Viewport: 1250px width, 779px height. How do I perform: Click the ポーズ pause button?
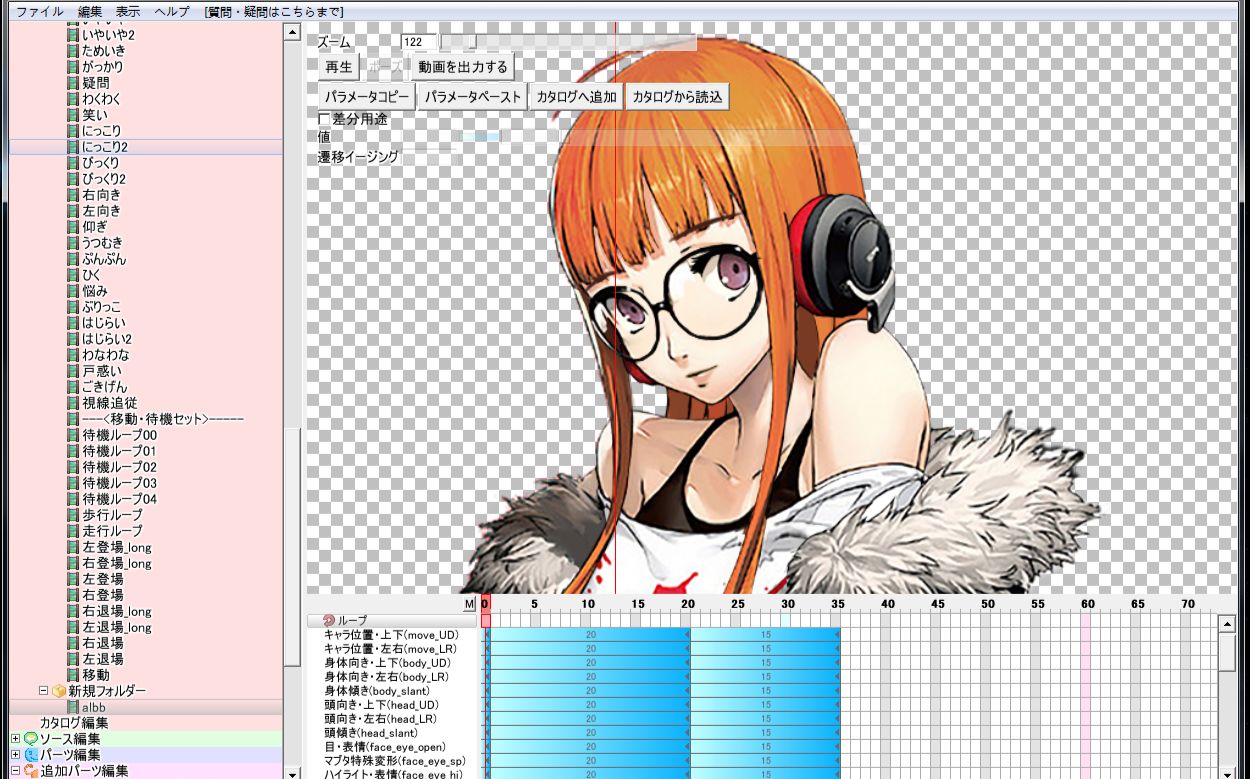tap(385, 67)
